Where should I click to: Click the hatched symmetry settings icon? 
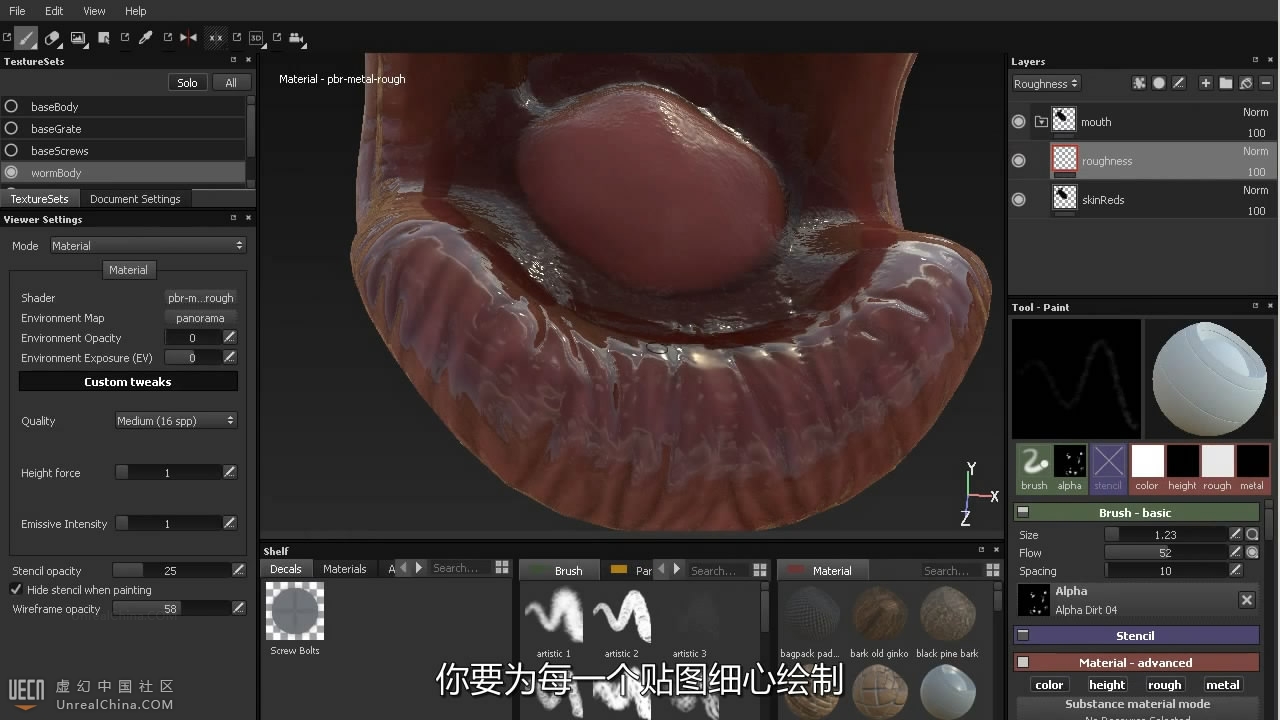point(215,38)
